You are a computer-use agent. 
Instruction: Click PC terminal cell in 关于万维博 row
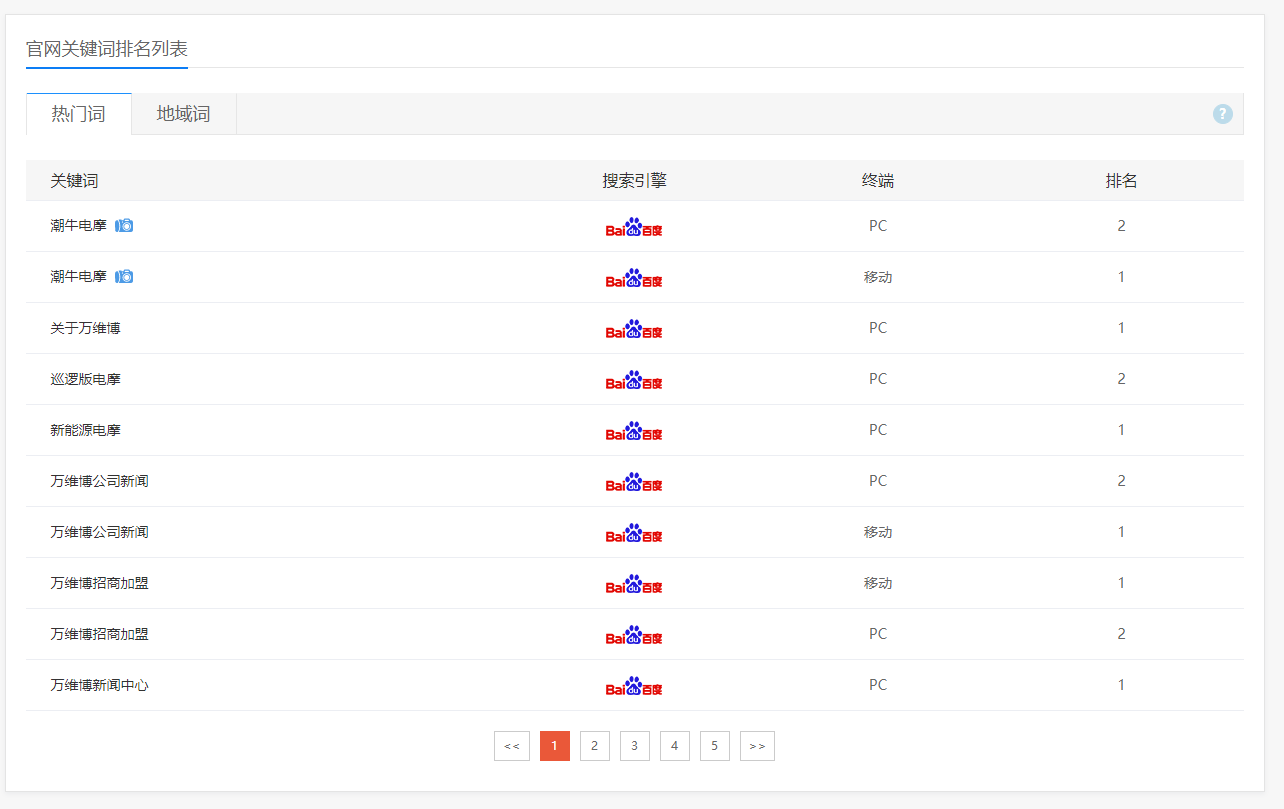click(x=878, y=328)
